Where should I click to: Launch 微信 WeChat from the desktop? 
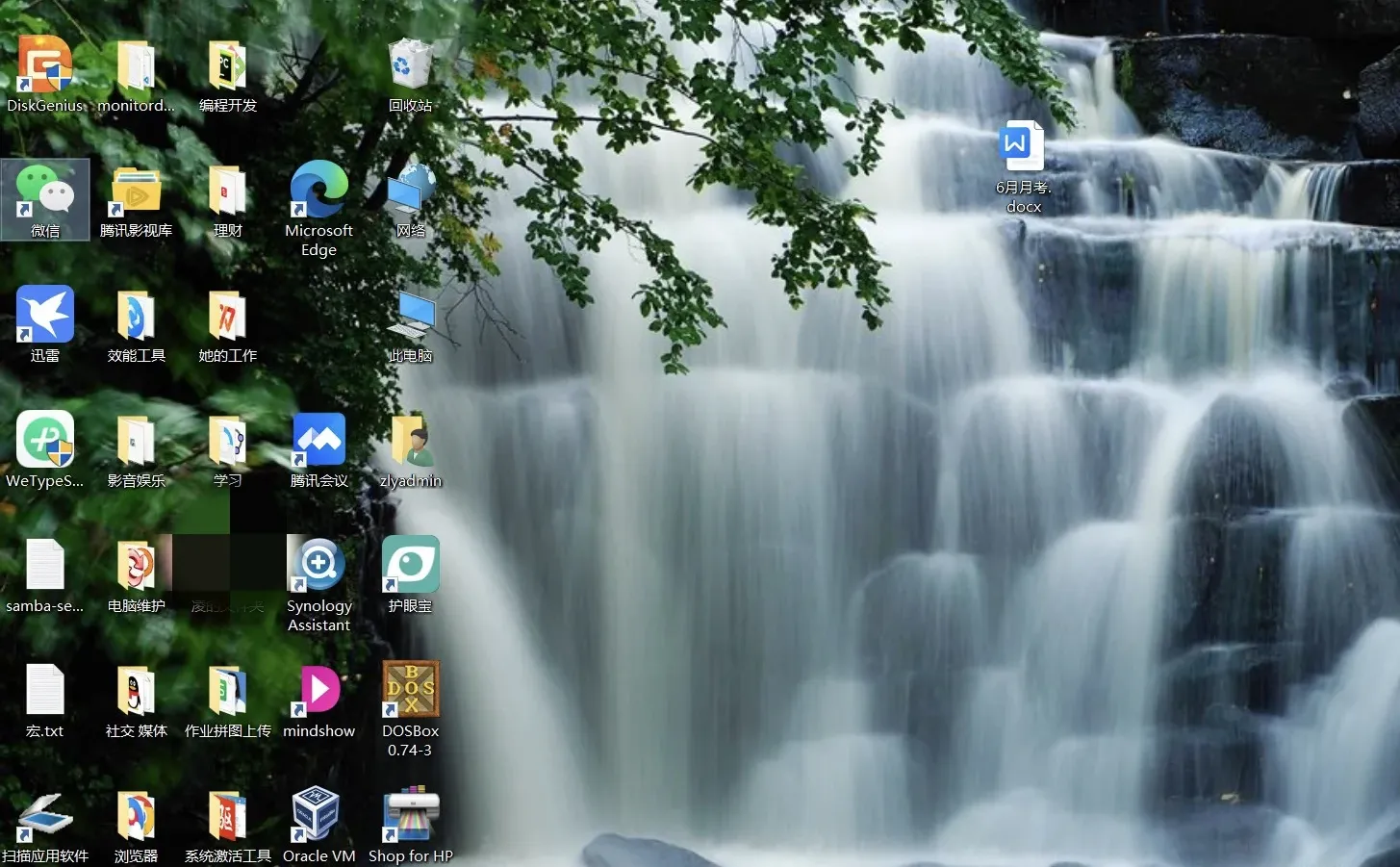[44, 189]
